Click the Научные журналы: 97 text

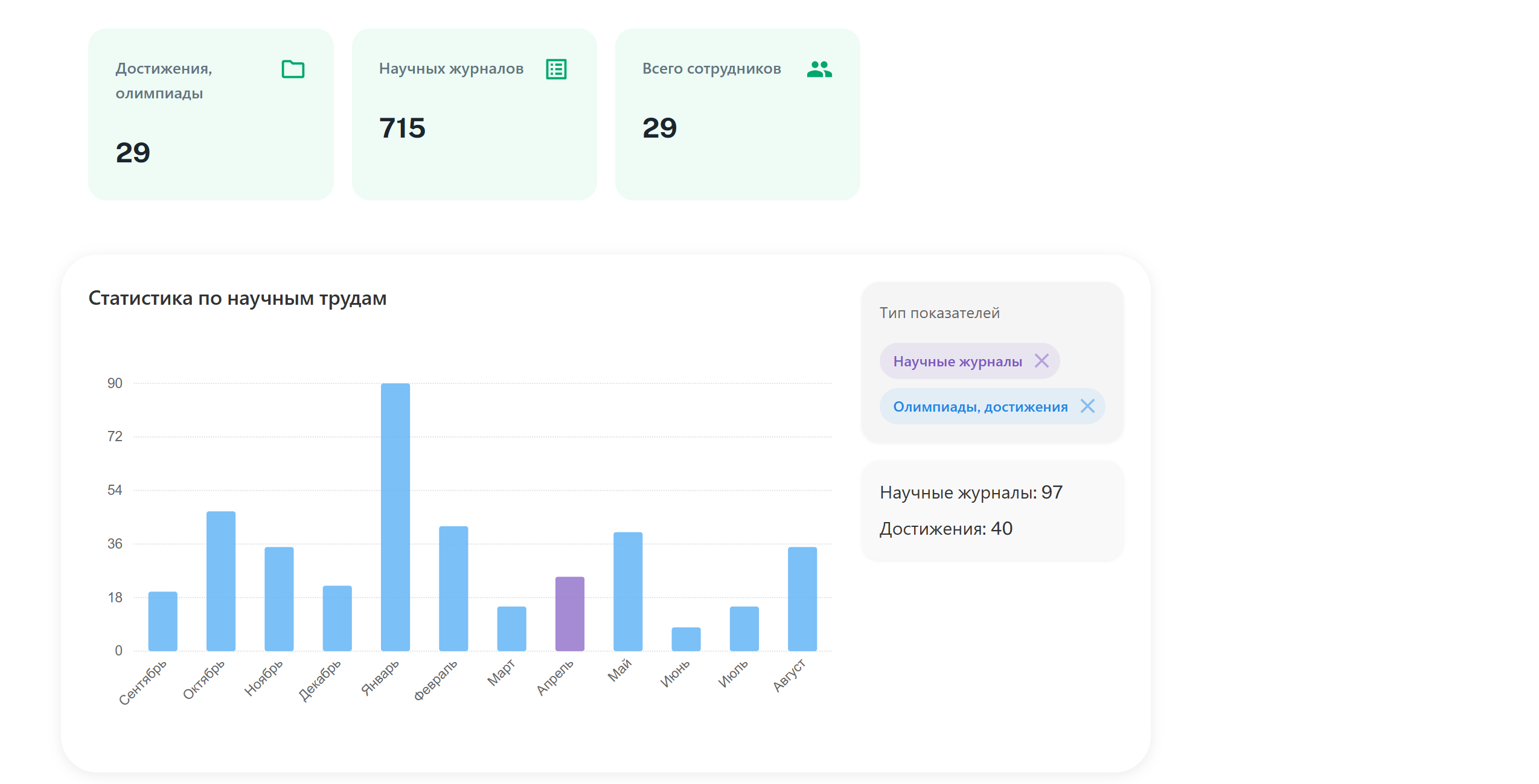pyautogui.click(x=971, y=492)
